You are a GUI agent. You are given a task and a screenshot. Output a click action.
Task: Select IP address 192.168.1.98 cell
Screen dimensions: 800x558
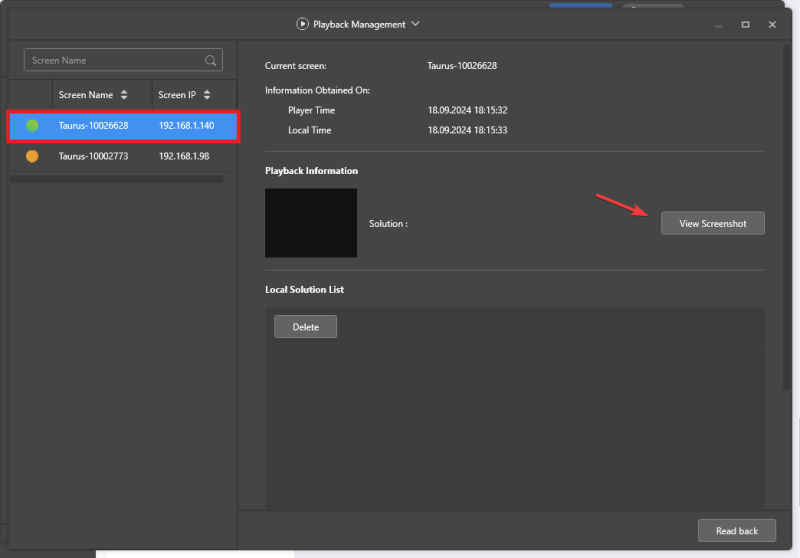tap(184, 156)
